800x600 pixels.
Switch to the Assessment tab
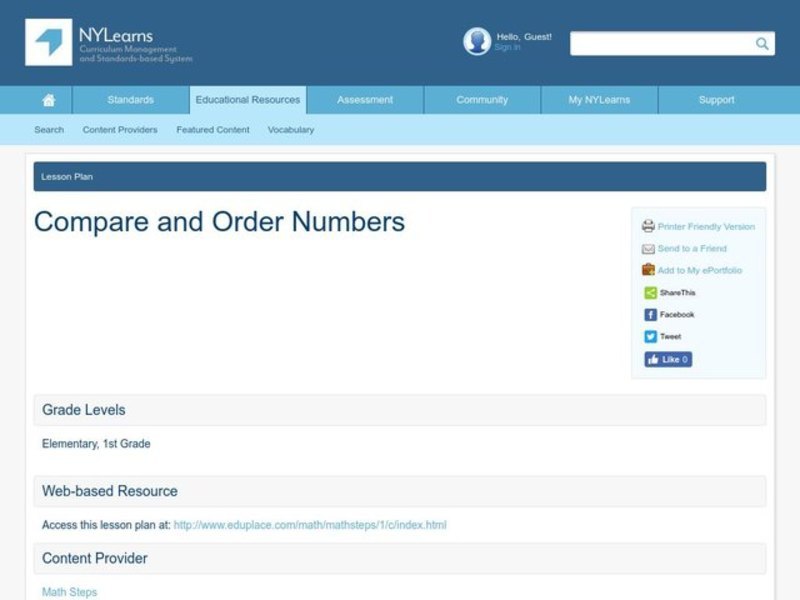click(364, 99)
